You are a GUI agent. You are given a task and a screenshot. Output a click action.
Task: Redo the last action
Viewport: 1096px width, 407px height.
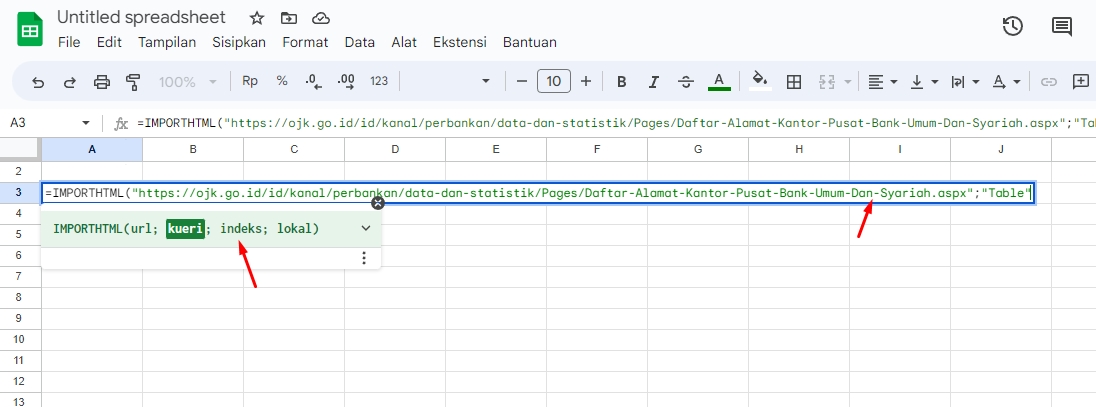70,82
